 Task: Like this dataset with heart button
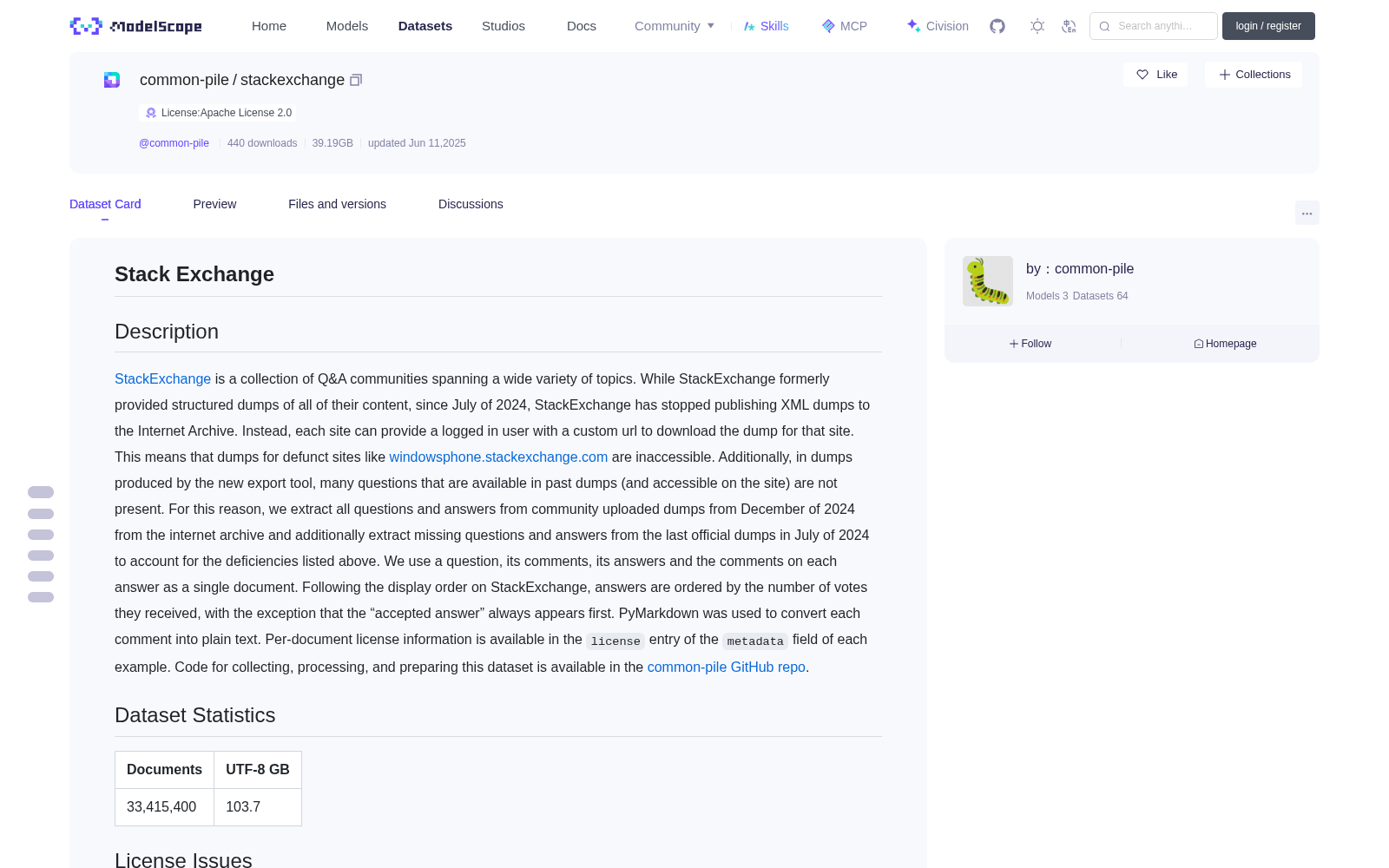1155,75
